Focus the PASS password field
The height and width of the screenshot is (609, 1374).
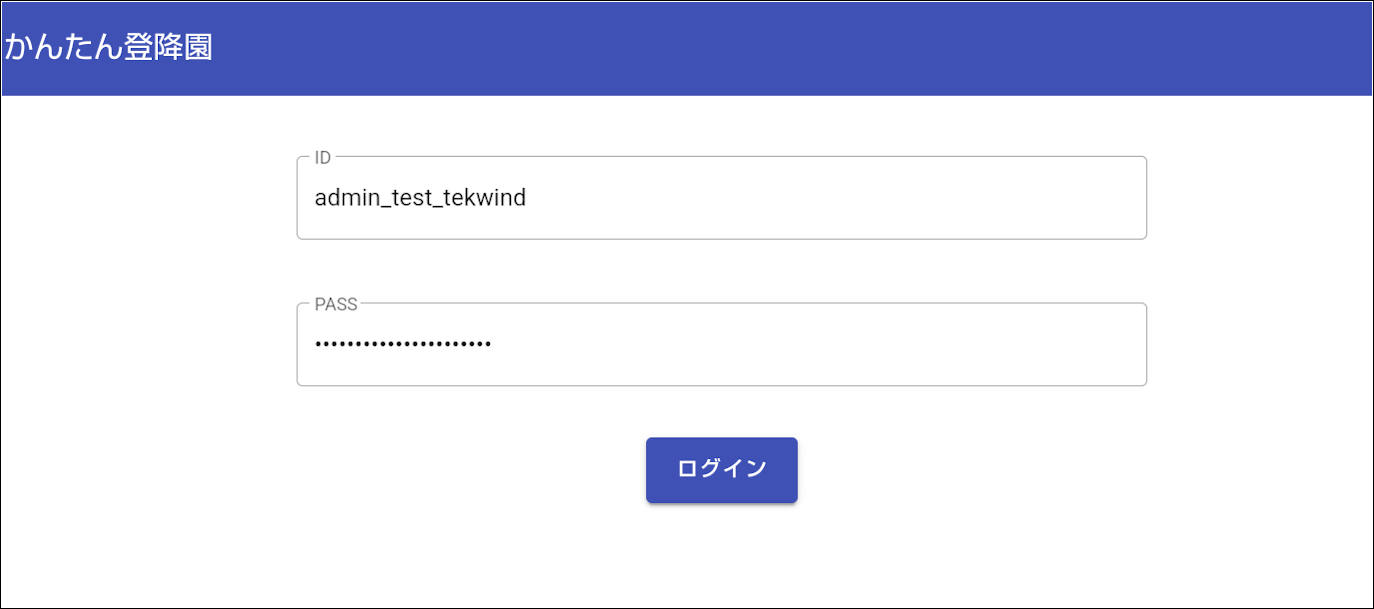[721, 345]
